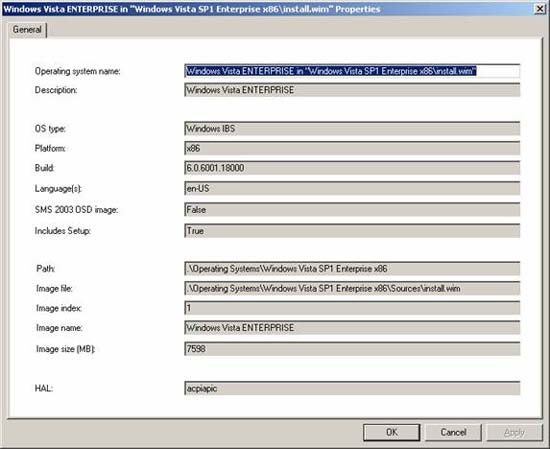Close the Properties dialog window
Image resolution: width=550 pixels, height=449 pixels.
pos(539,9)
